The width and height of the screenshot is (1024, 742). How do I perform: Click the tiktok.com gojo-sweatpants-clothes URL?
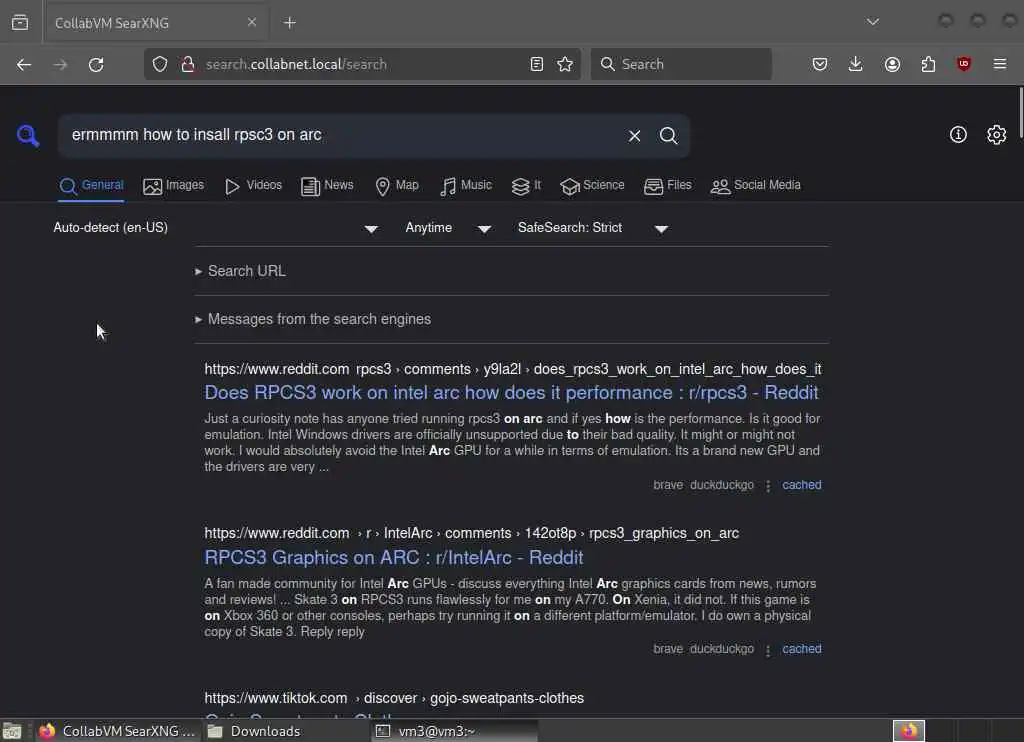pyautogui.click(x=394, y=698)
